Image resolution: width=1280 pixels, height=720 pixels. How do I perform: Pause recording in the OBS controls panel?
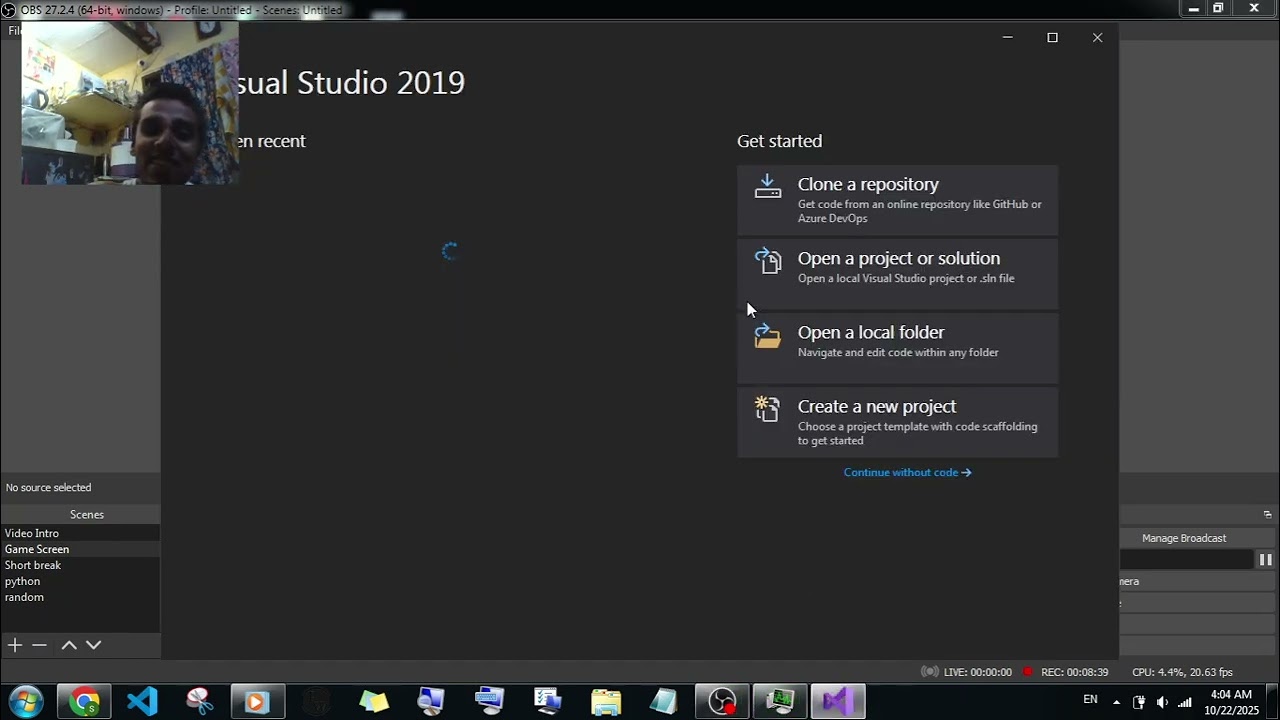pyautogui.click(x=1265, y=560)
